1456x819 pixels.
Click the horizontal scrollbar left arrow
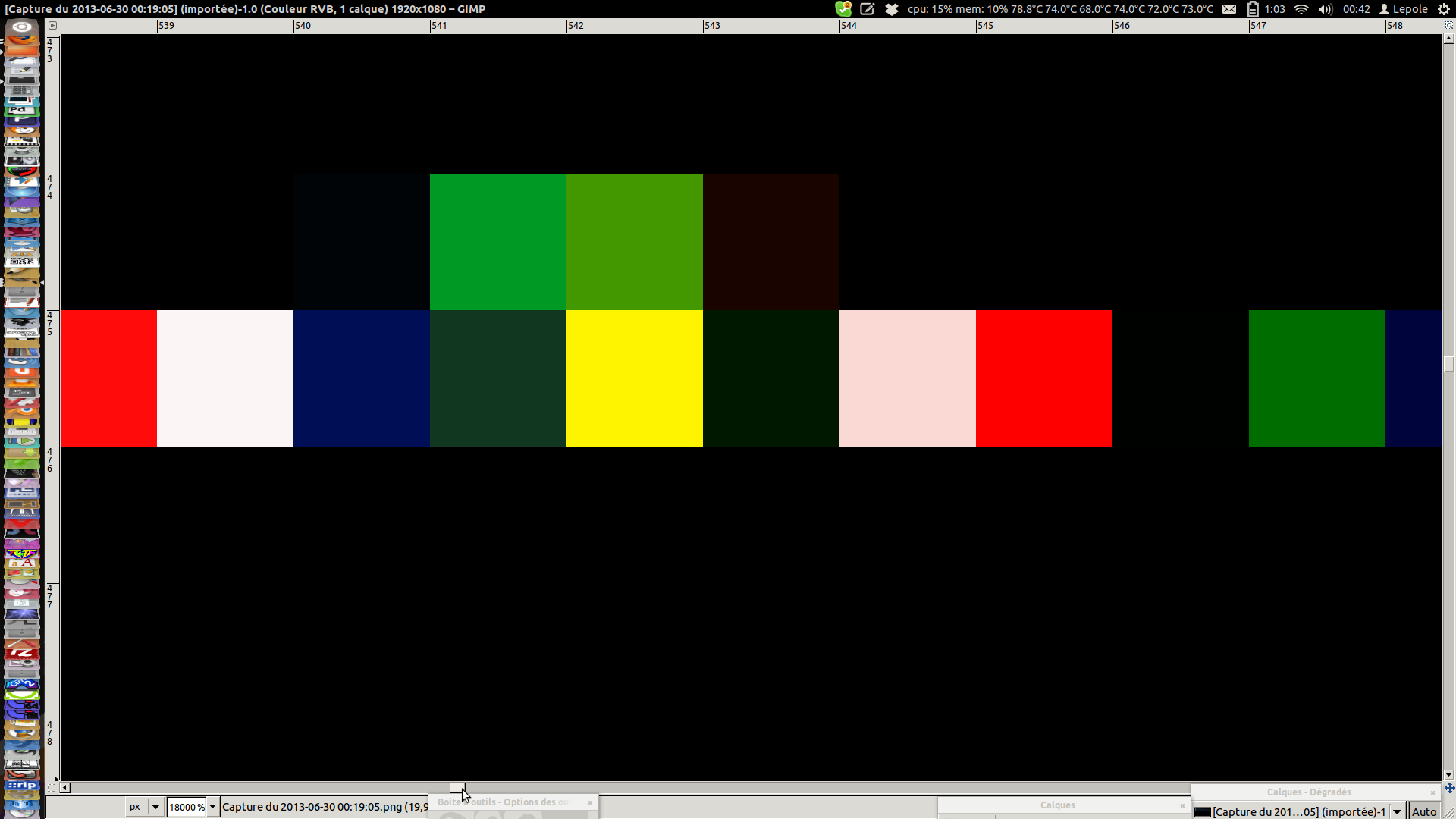click(65, 788)
